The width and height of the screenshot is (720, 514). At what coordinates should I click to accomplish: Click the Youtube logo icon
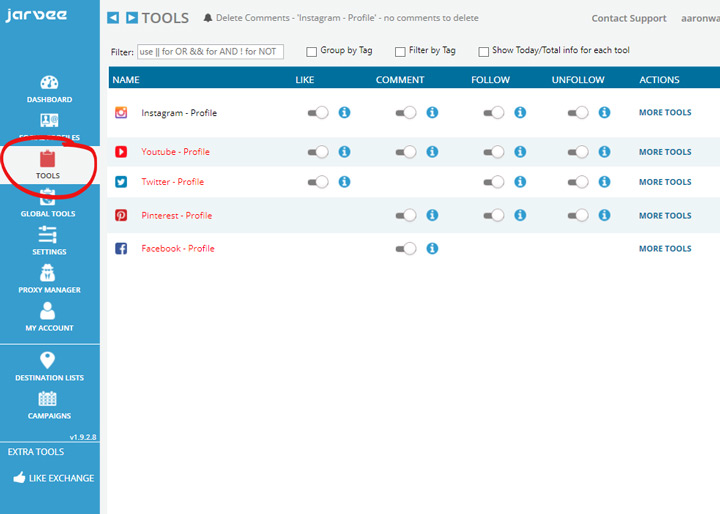[121, 152]
